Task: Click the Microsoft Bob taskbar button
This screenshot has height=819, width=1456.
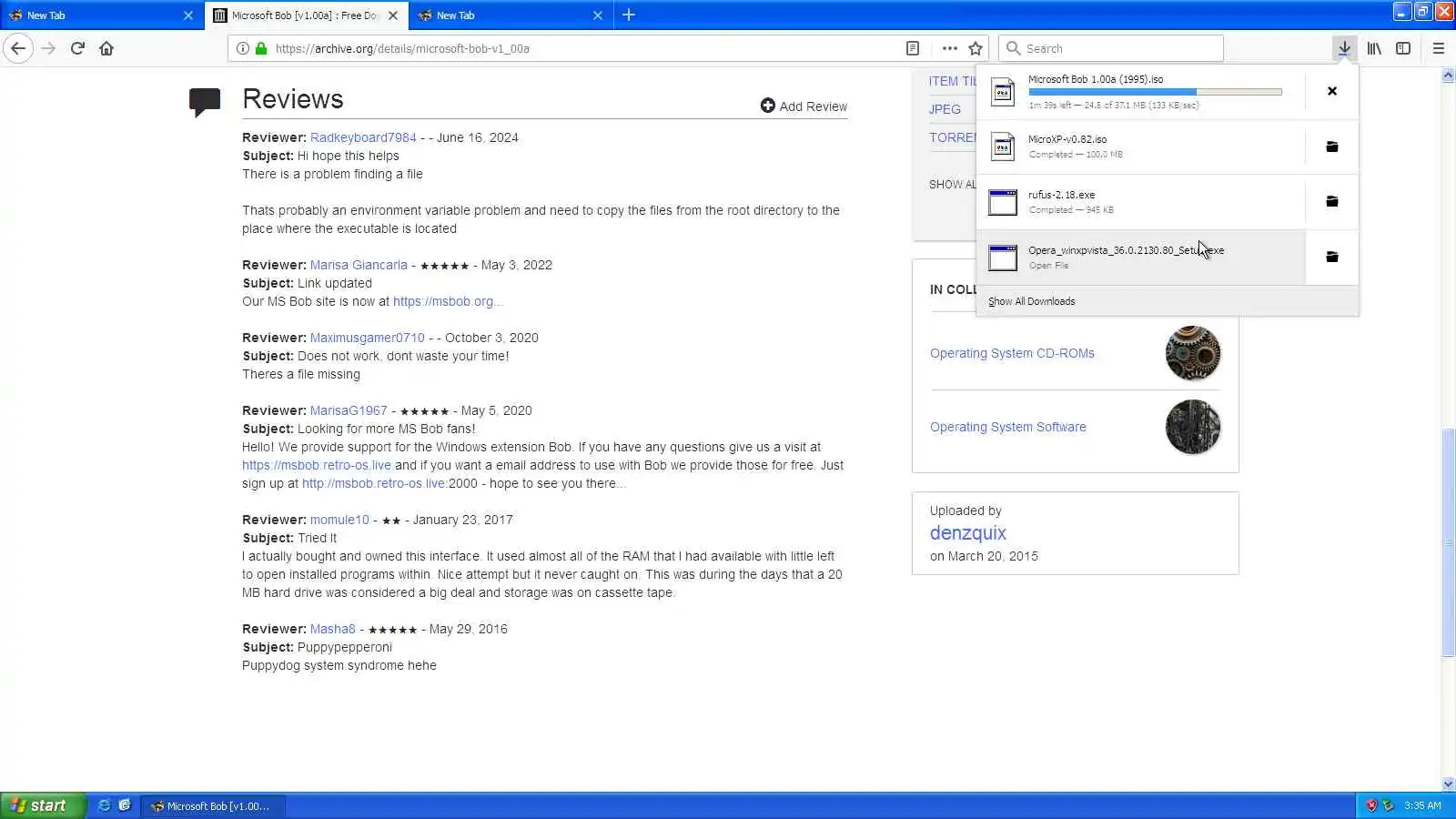Action: pos(213,806)
